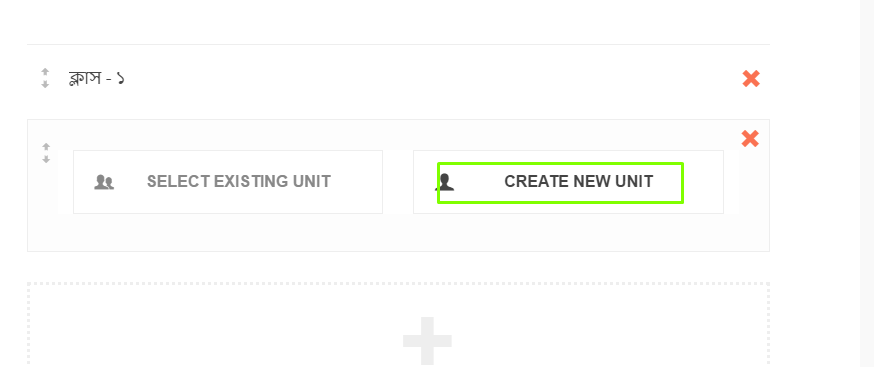Remove the ক্লাস - ১ row with red X

[x=751, y=79]
